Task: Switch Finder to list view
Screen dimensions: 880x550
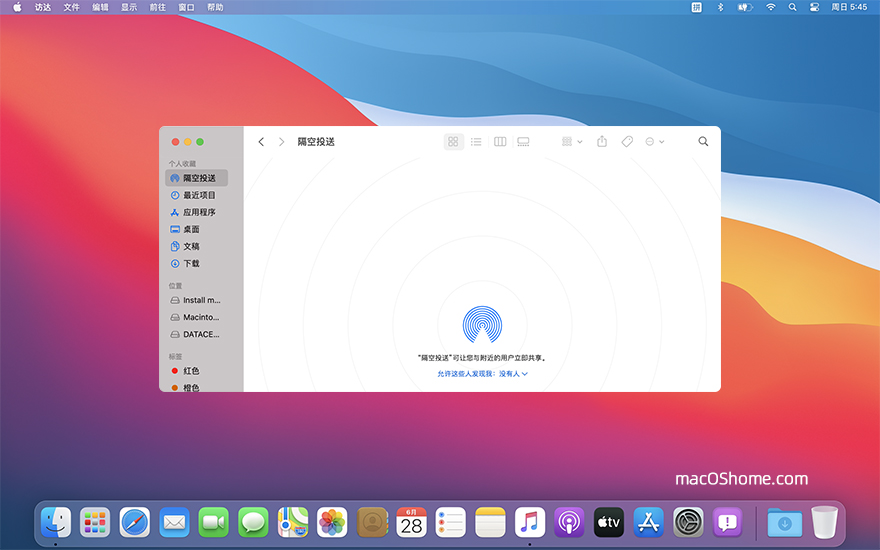Action: [x=476, y=142]
